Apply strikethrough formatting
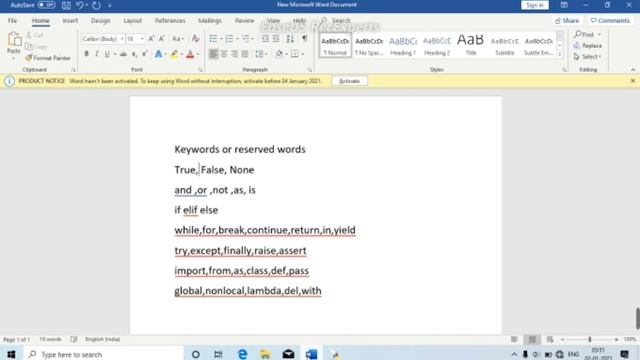Image resolution: width=640 pixels, height=360 pixels. coord(123,54)
